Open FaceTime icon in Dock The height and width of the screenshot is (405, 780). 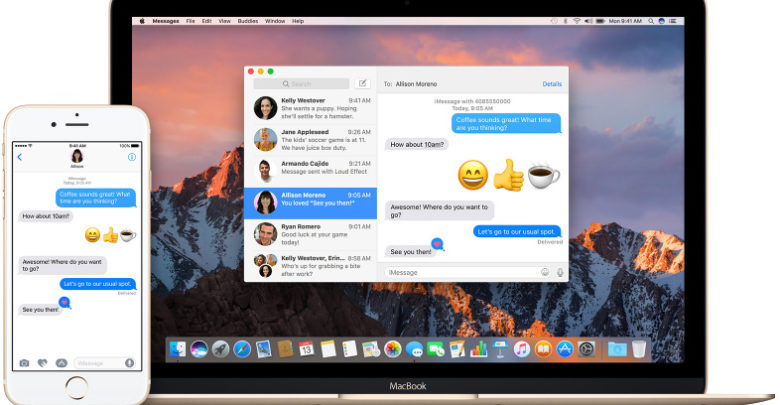click(436, 349)
